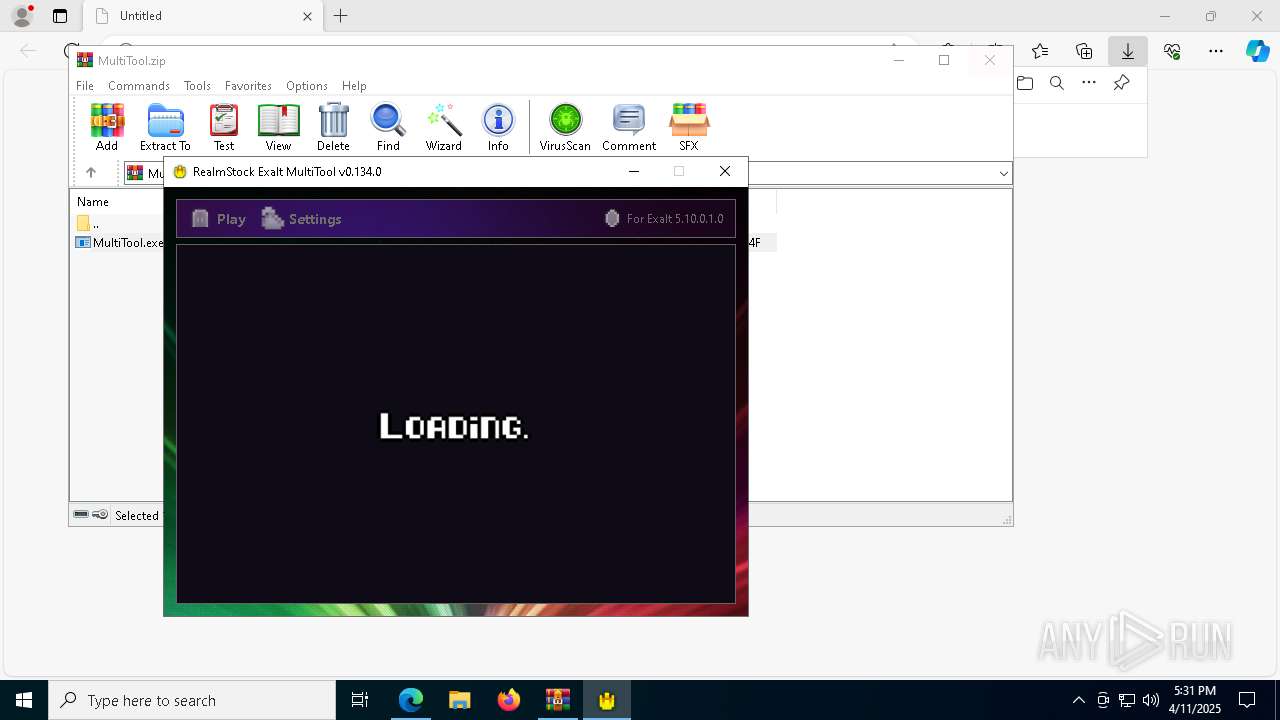Click the Delete trash can icon
1280x720 pixels.
coord(333,127)
